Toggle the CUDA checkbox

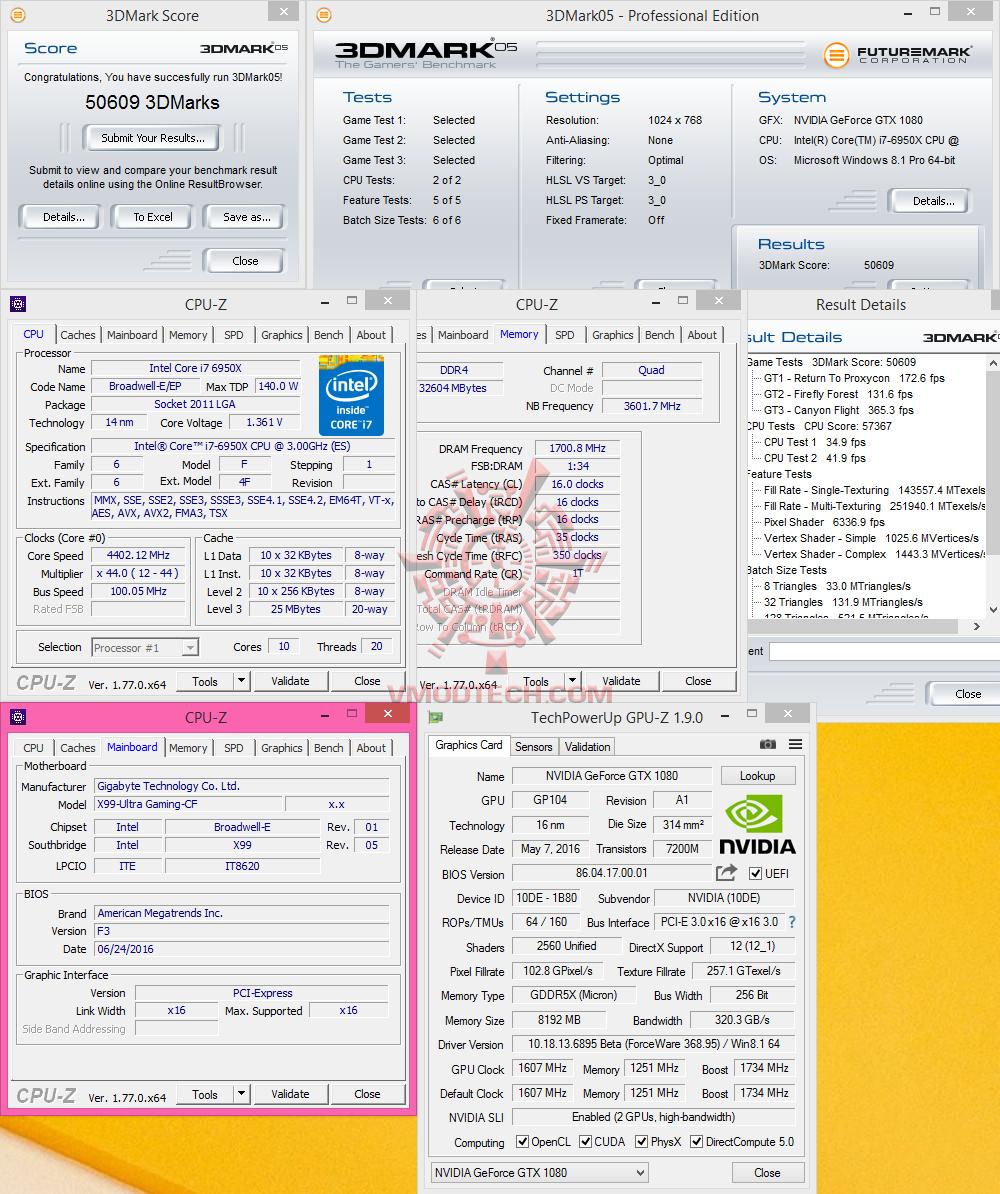point(586,1141)
